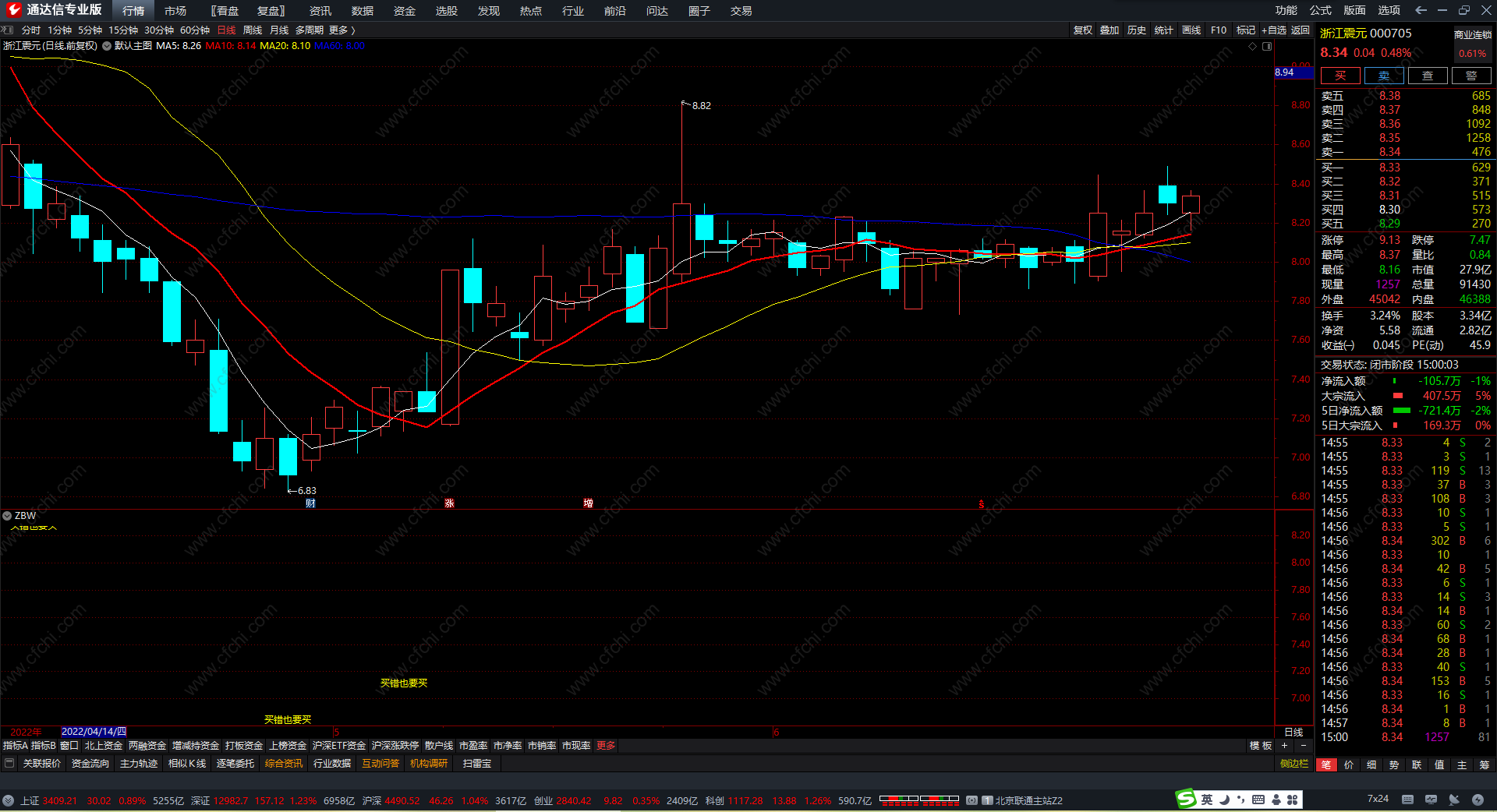Click the 查 query button

pos(1428,76)
